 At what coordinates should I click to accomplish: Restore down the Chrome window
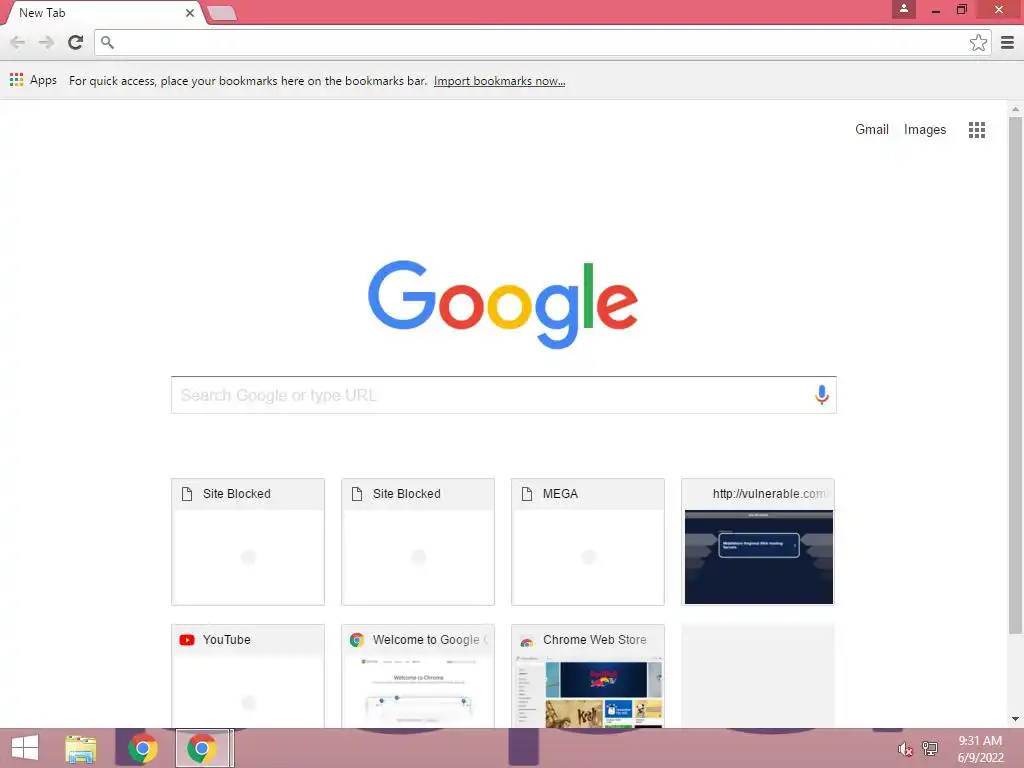(961, 10)
